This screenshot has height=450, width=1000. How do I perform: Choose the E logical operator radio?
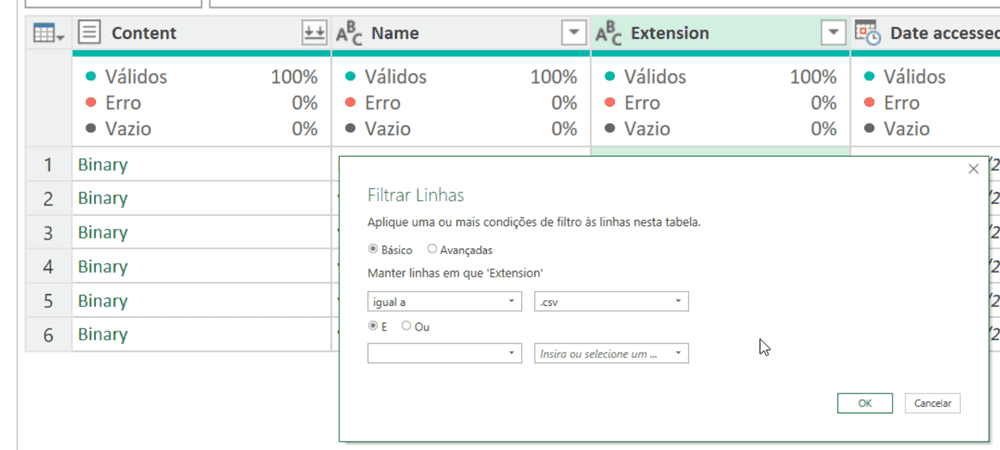point(374,326)
